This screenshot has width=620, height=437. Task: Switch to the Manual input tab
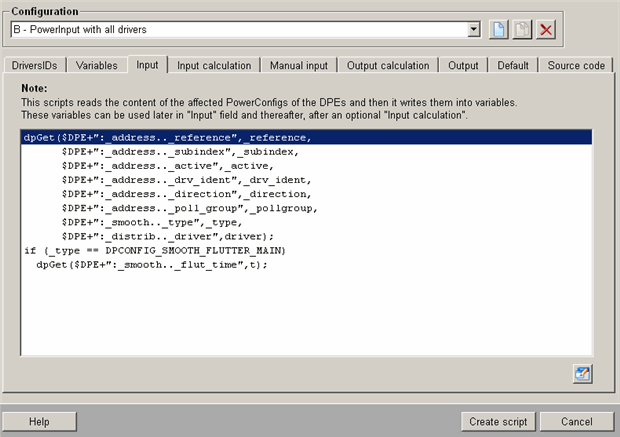pyautogui.click(x=298, y=66)
